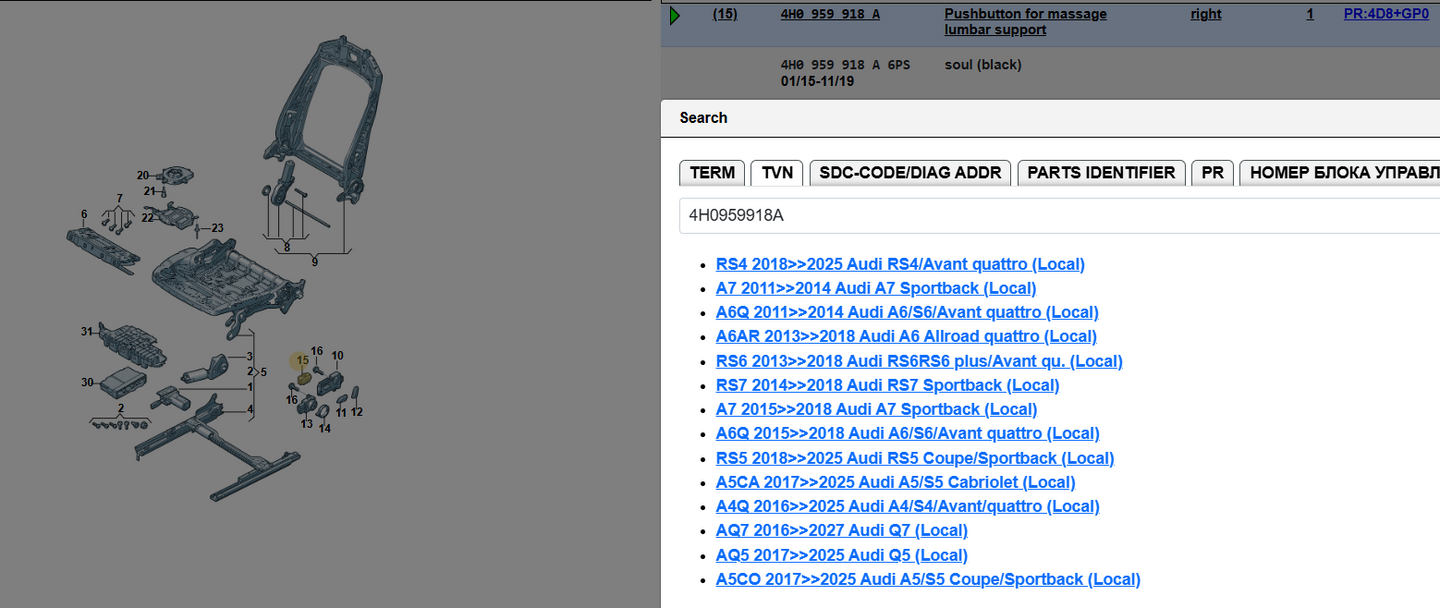Open A4Q 2016>>2025 Audi A4/S4/Avant link
The width and height of the screenshot is (1440, 608).
click(907, 506)
